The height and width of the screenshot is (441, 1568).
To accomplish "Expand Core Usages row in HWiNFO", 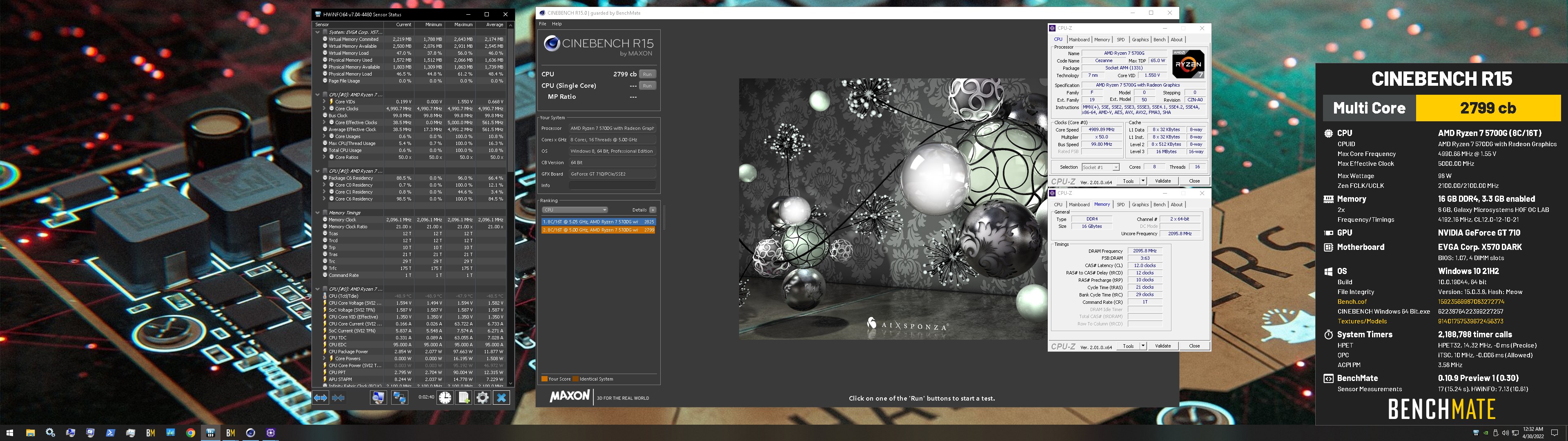I will point(325,136).
